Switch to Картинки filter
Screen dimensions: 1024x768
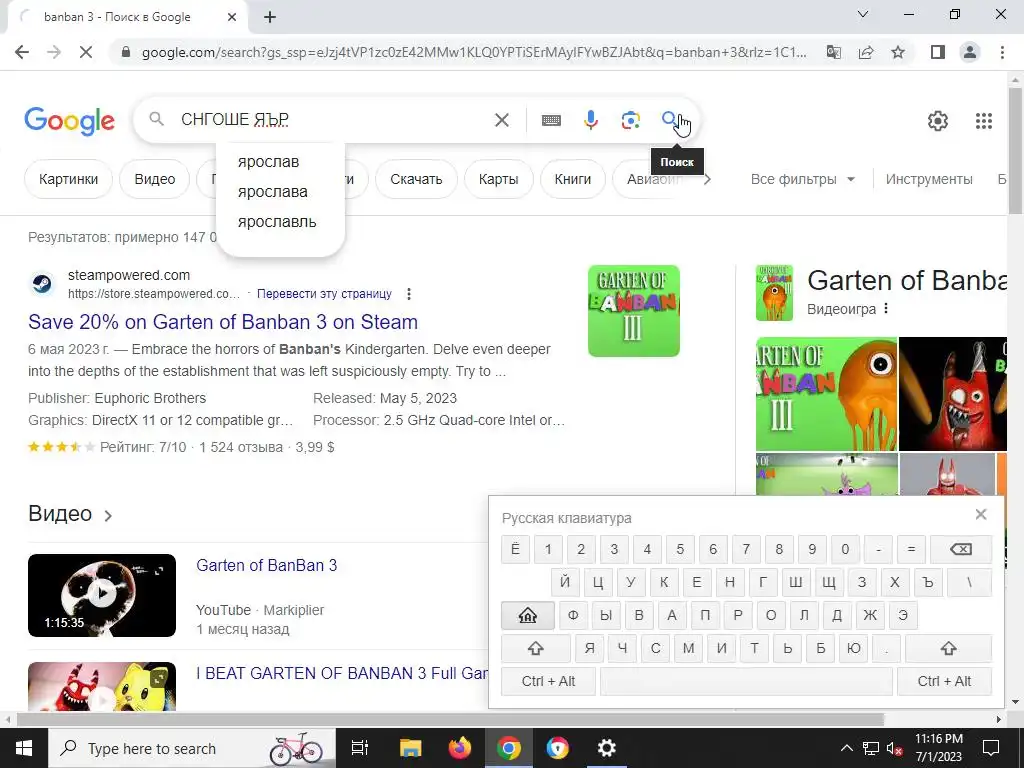(69, 179)
